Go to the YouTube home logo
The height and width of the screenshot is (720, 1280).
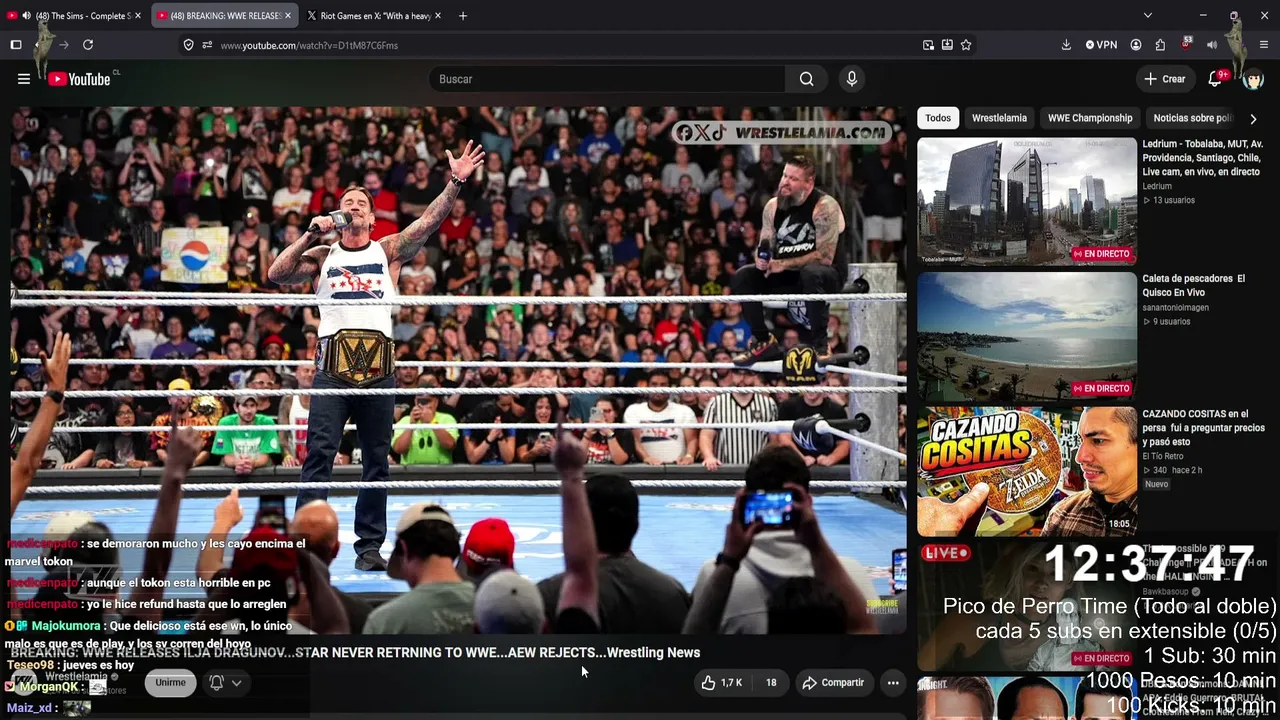click(79, 79)
